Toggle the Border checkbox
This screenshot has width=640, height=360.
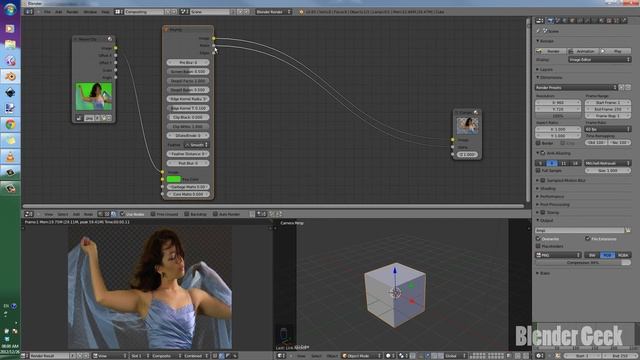pyautogui.click(x=538, y=143)
